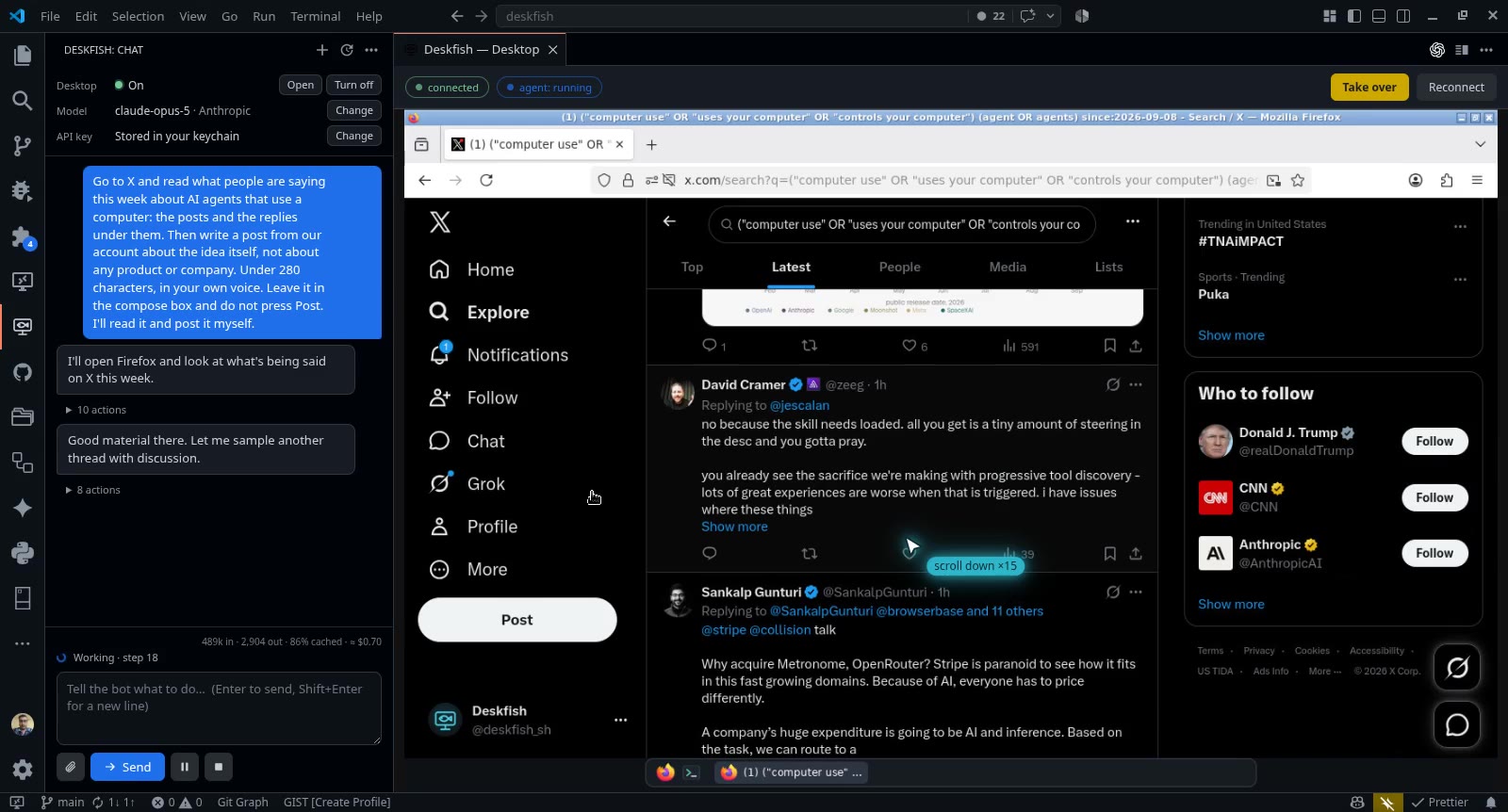Change the claude-opus-5 model setting
Image resolution: width=1508 pixels, height=812 pixels.
click(354, 110)
